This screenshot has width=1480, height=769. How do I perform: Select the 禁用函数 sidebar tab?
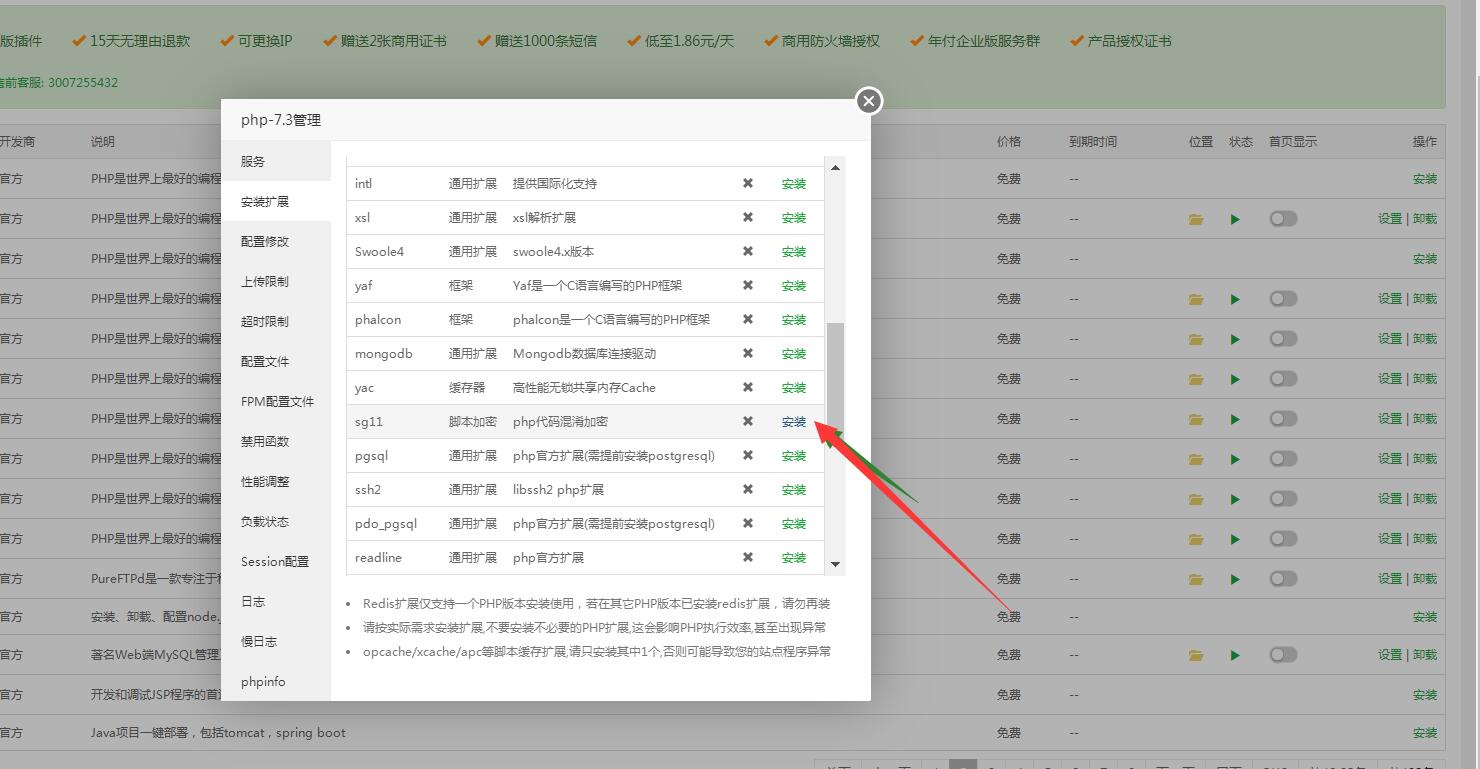[265, 441]
